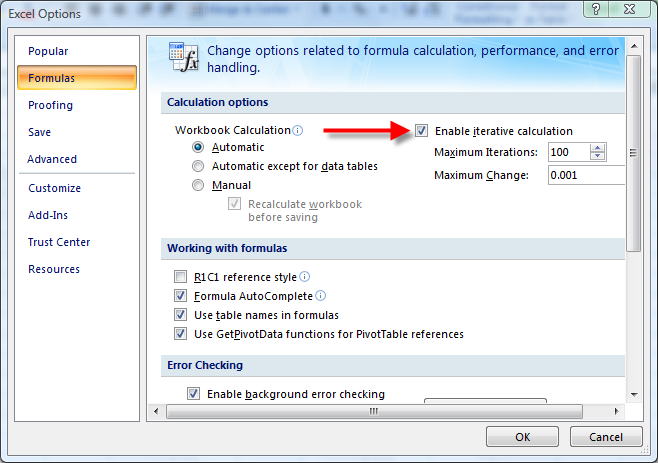The image size is (658, 463).
Task: Click the Maximum Change input field
Action: (x=586, y=175)
